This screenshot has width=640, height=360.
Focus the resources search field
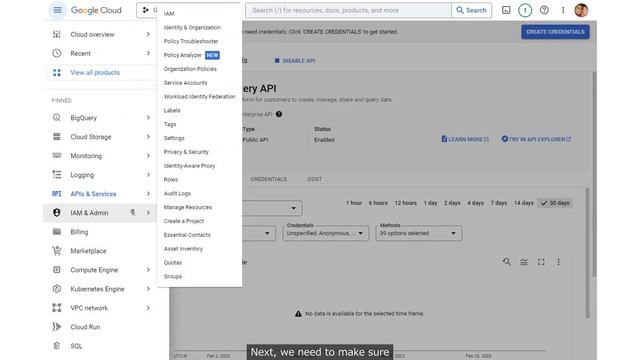(348, 10)
